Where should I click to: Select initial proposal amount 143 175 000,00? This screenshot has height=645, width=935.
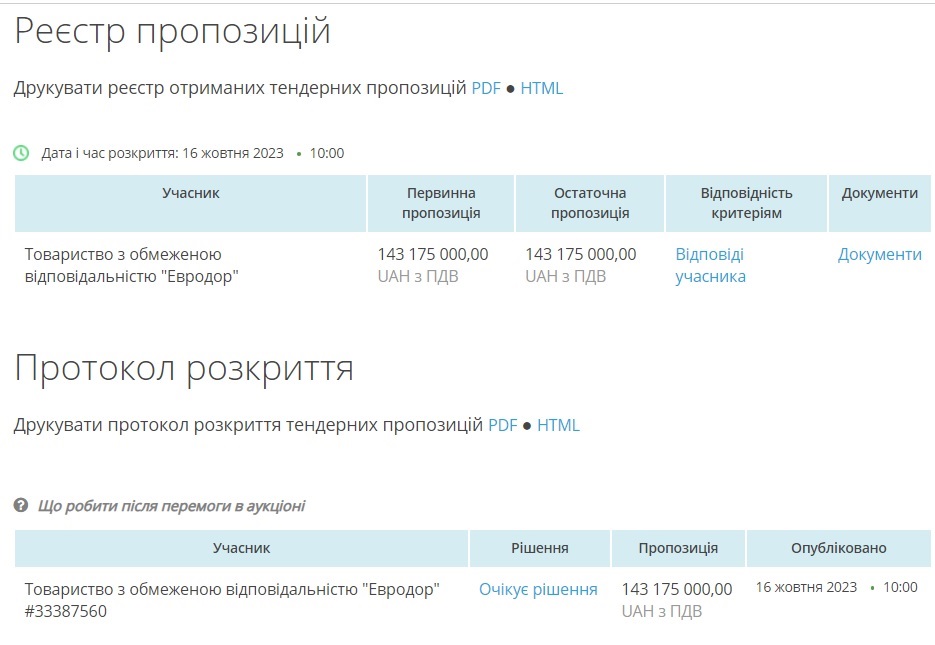pos(433,255)
